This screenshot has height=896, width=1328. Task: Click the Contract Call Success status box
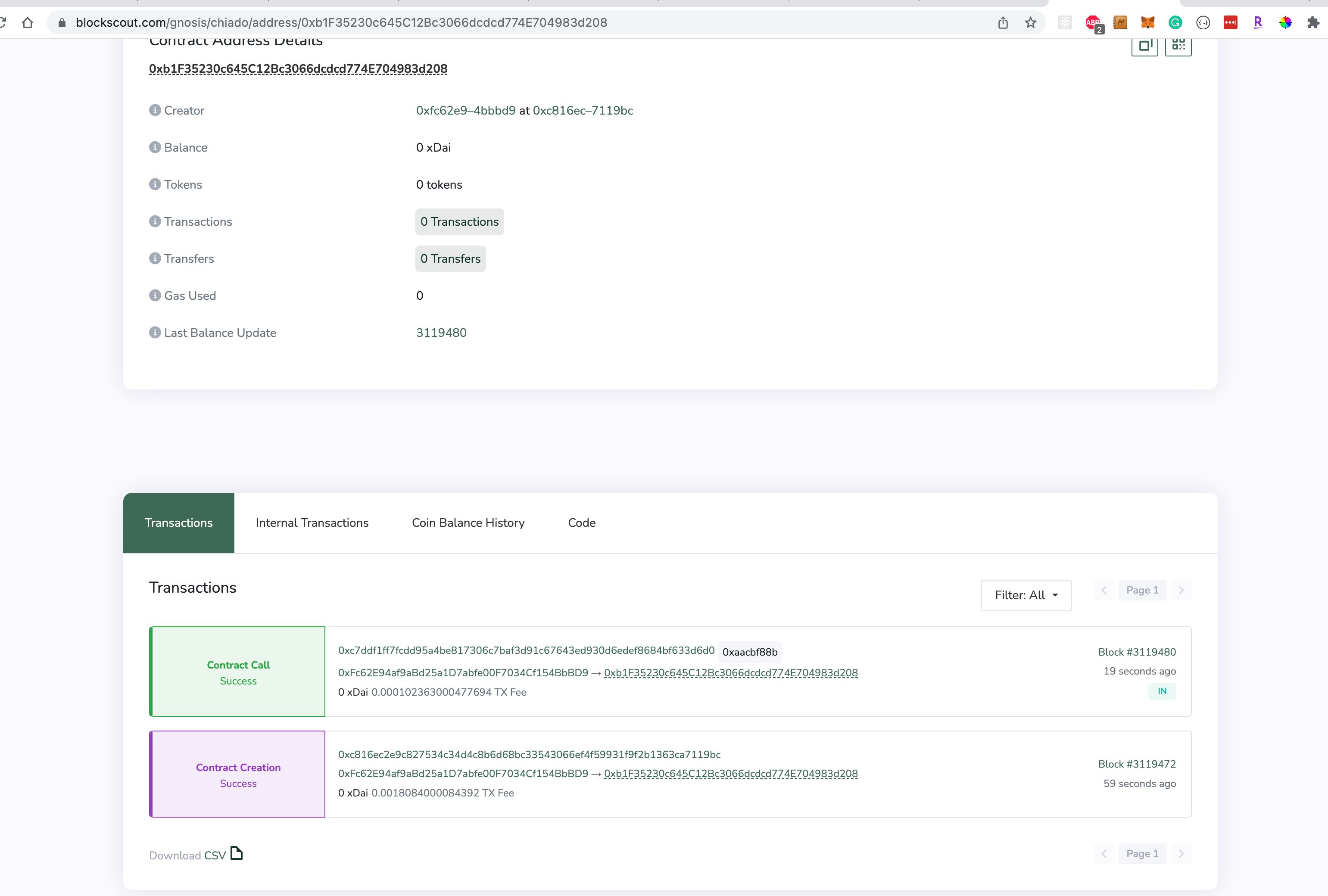(238, 672)
